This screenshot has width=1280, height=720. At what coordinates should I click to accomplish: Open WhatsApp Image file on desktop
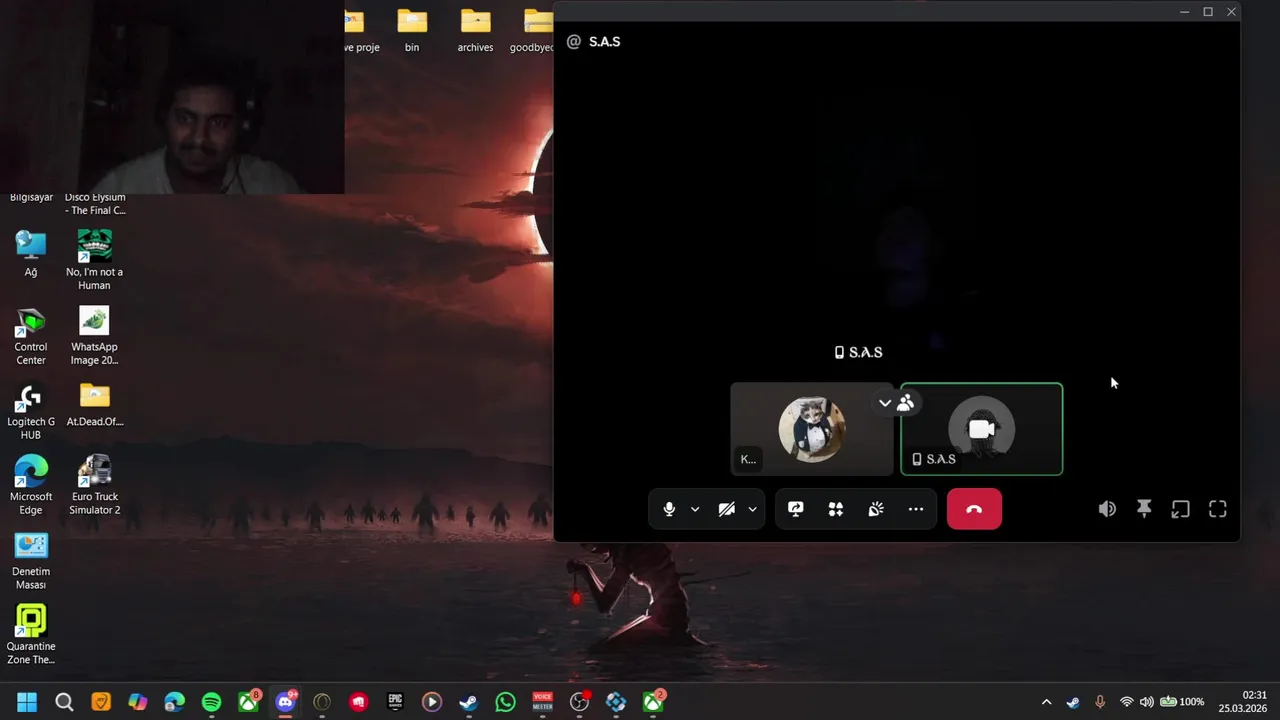[x=94, y=335]
